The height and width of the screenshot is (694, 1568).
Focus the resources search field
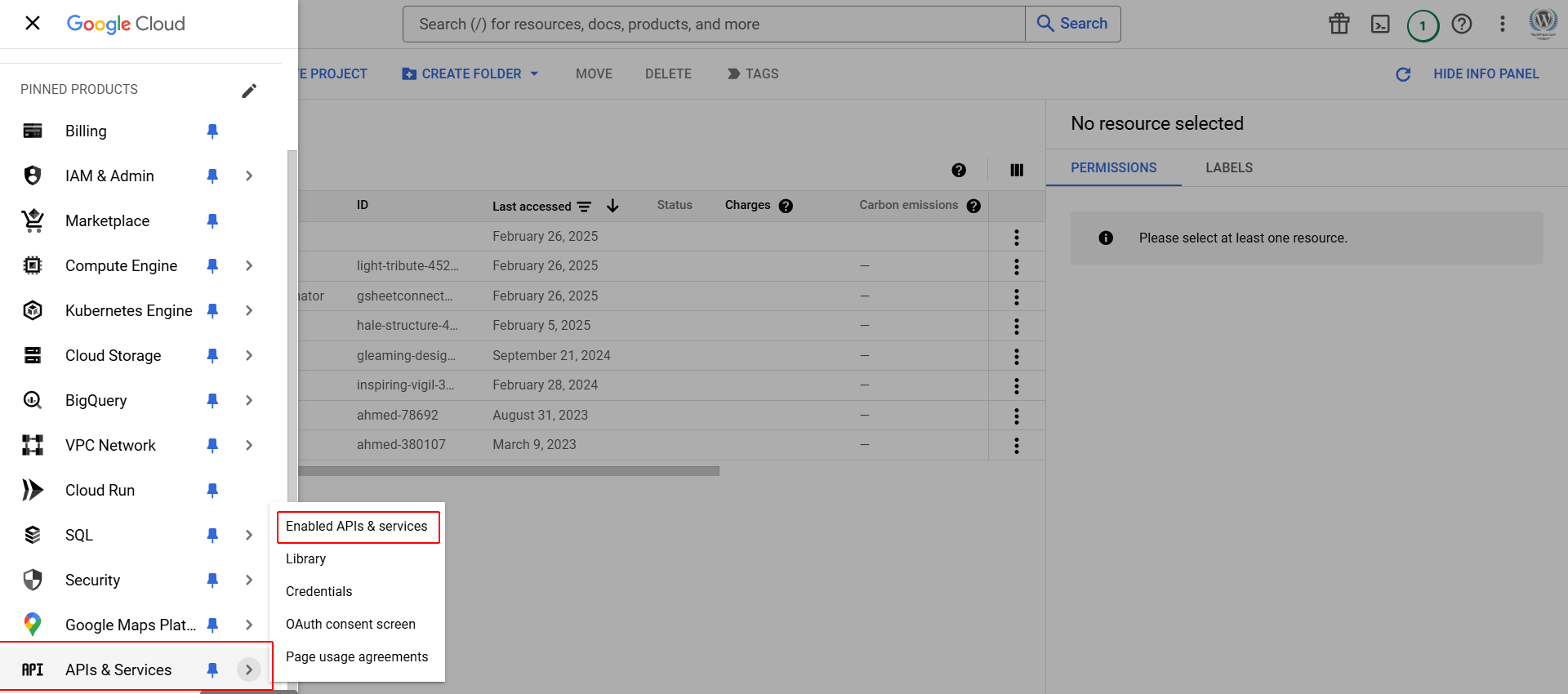click(x=714, y=24)
